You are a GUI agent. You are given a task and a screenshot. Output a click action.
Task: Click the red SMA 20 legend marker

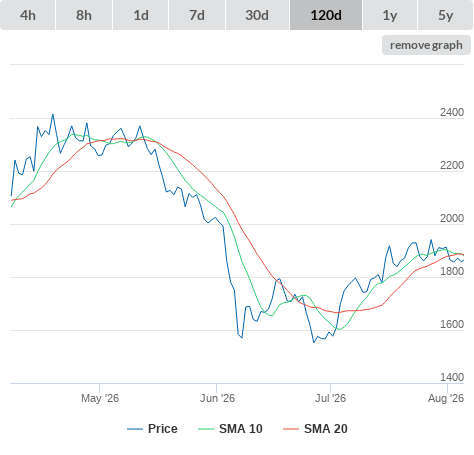[291, 429]
